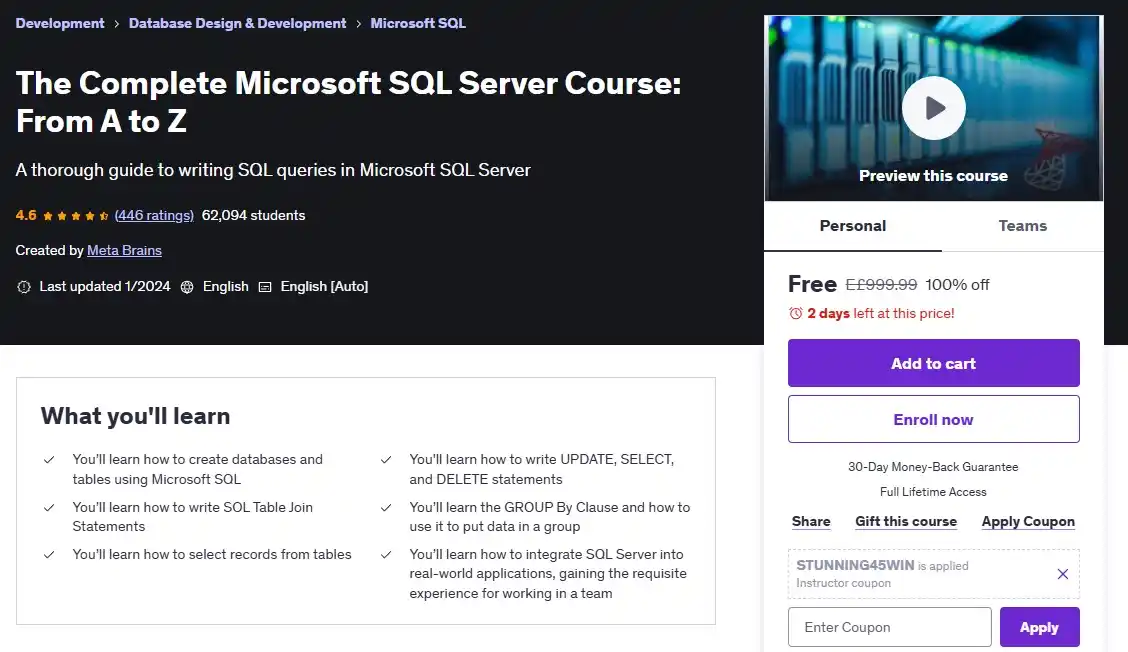
Task: Click the course subtitle about SQL queries
Action: tap(273, 170)
